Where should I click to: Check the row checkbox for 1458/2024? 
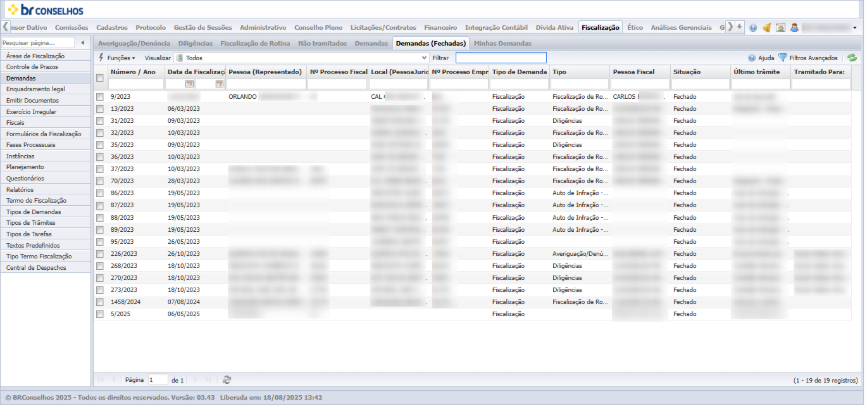point(100,302)
